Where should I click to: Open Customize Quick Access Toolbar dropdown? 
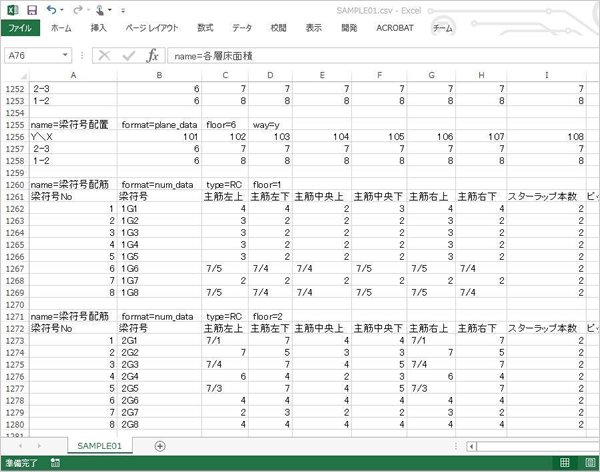(x=123, y=10)
